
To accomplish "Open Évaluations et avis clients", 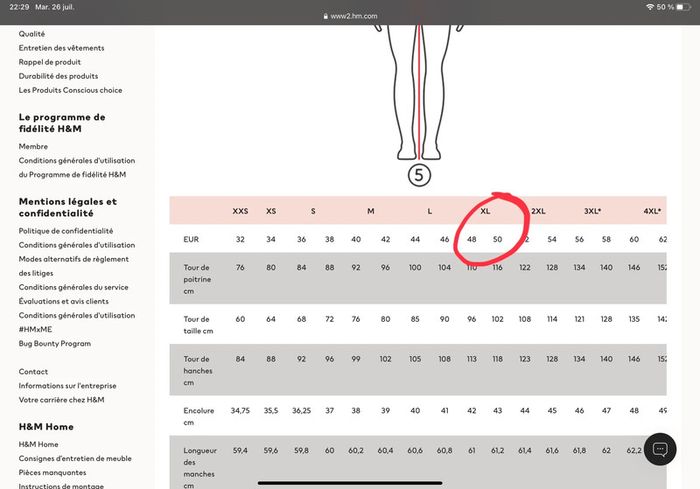I will [64, 301].
